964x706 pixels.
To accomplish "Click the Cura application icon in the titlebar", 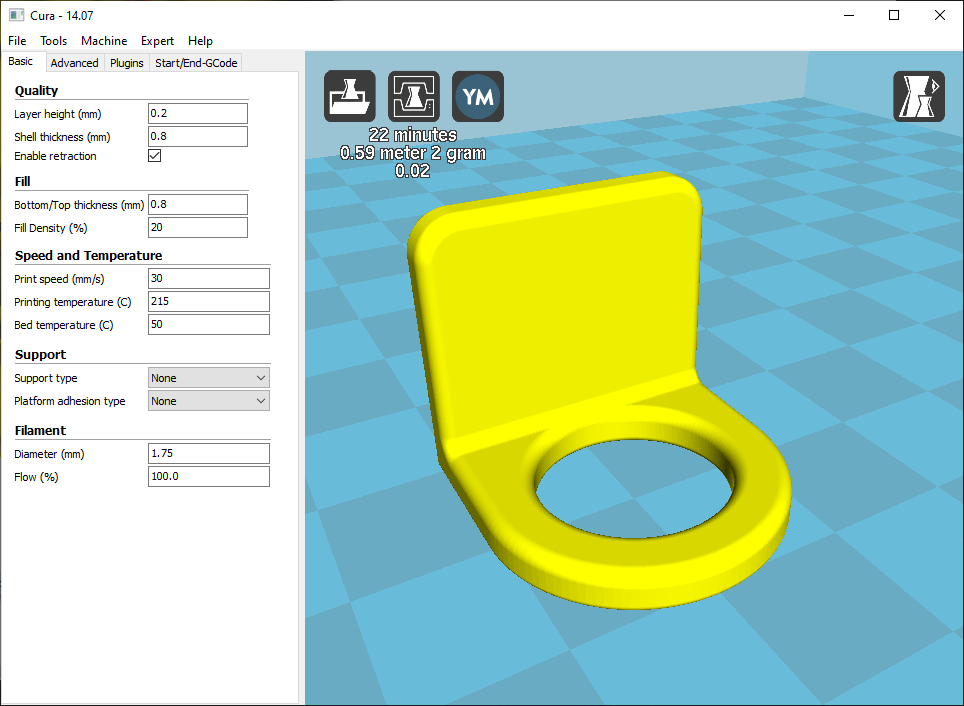I will [x=14, y=15].
